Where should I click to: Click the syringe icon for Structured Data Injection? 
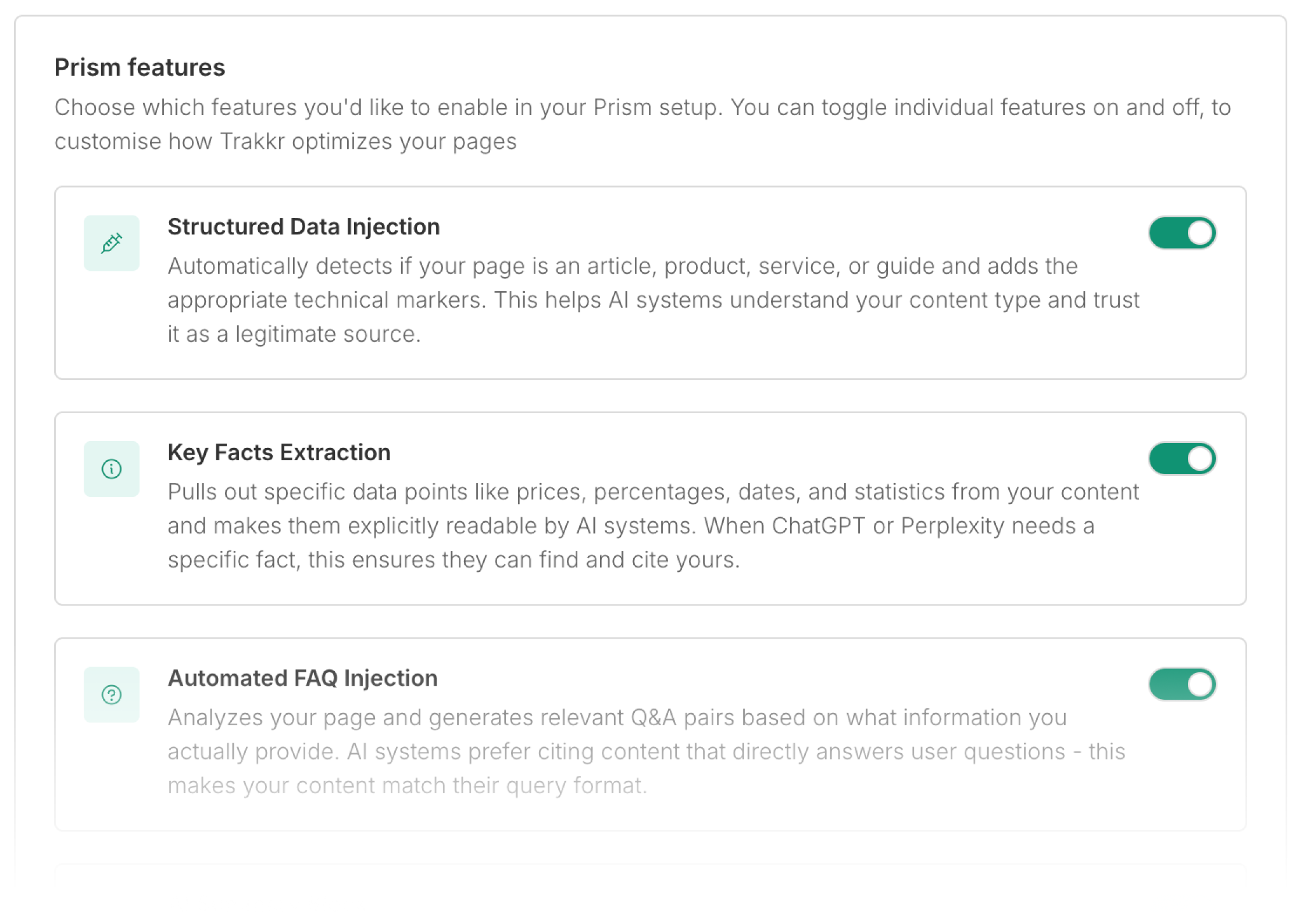click(x=111, y=243)
